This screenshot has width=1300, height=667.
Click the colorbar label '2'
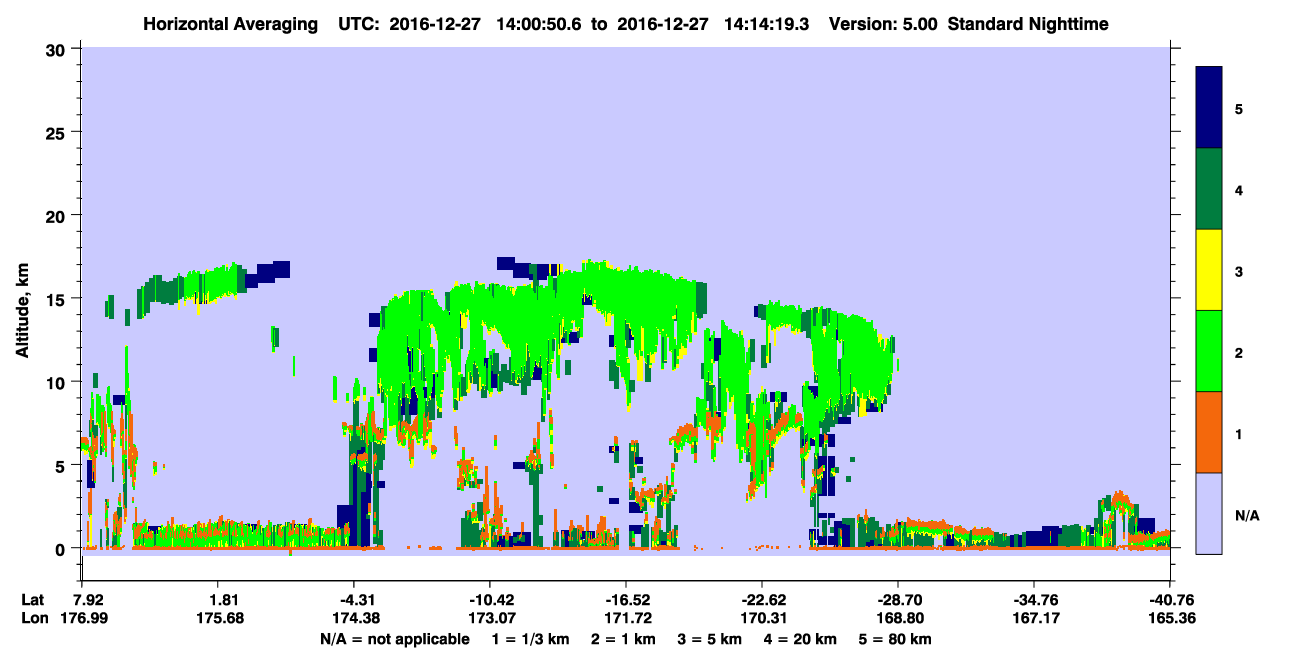[1239, 352]
